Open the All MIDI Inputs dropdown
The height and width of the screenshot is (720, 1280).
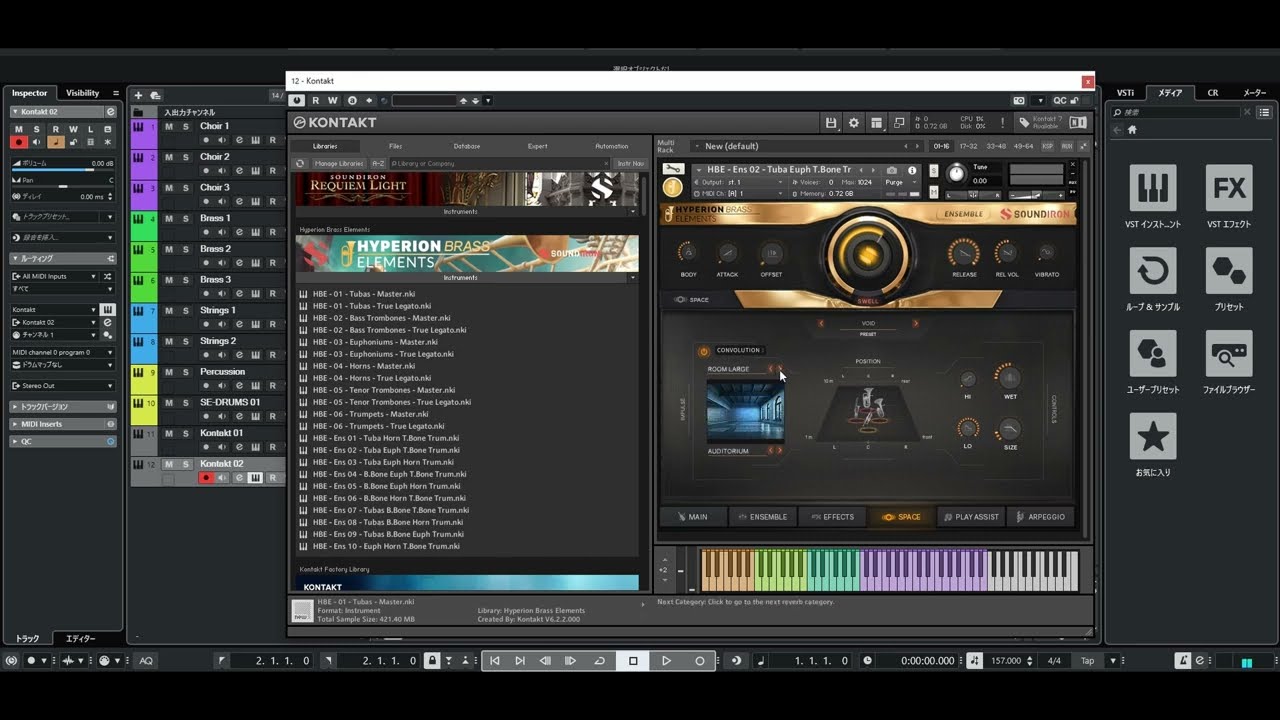coord(56,276)
